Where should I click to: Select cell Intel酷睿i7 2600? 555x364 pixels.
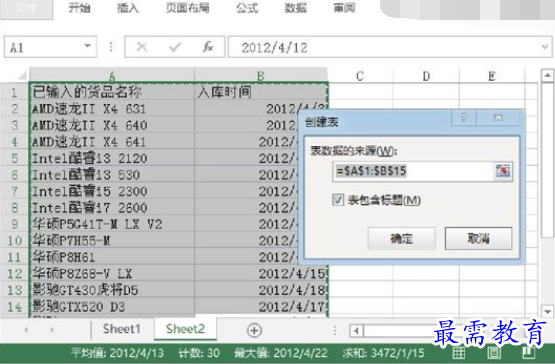[112, 207]
